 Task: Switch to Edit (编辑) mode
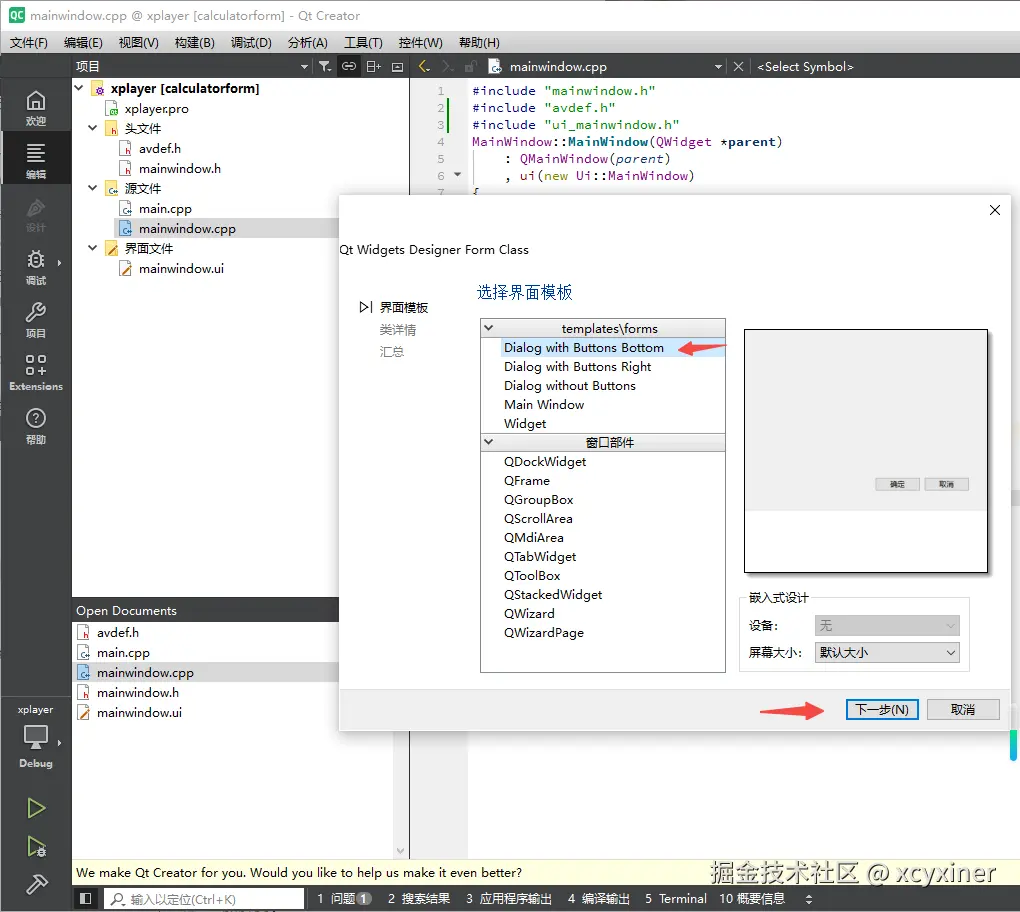36,161
